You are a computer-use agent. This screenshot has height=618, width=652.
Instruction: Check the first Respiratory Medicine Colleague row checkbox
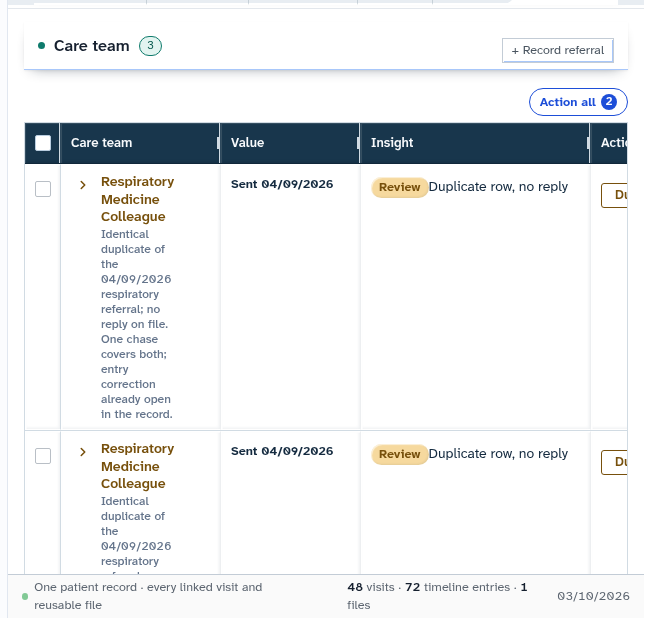(43, 189)
